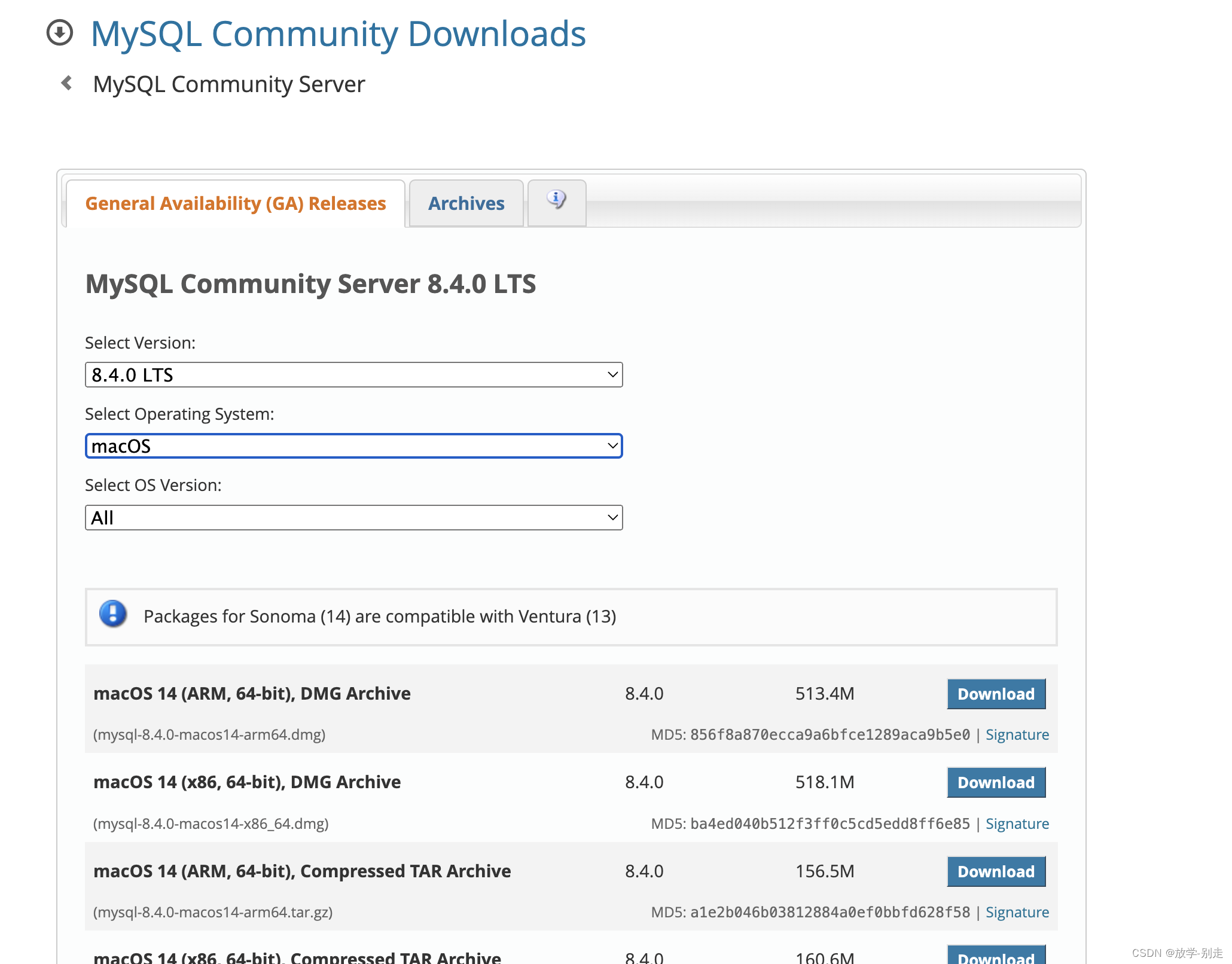Image resolution: width=1232 pixels, height=964 pixels.
Task: Select General Availability (GA) Releases tab
Action: (x=236, y=203)
